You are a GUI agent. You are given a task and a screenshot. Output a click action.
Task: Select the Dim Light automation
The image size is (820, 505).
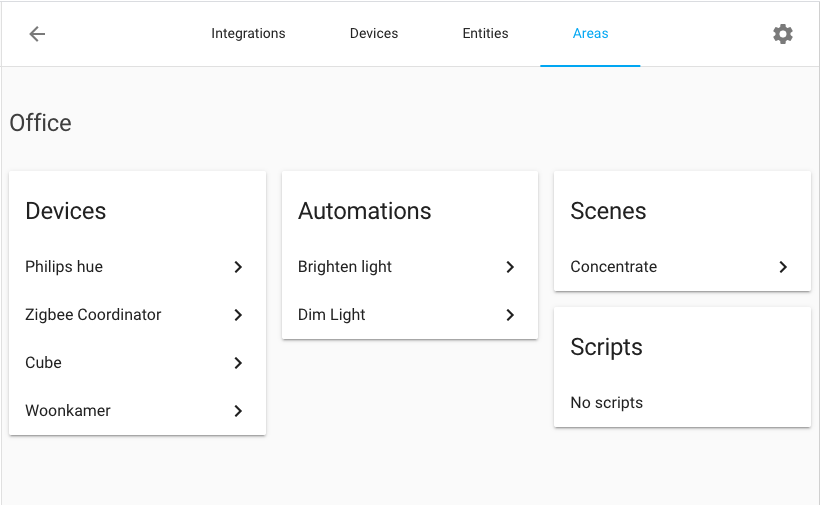[x=332, y=315]
